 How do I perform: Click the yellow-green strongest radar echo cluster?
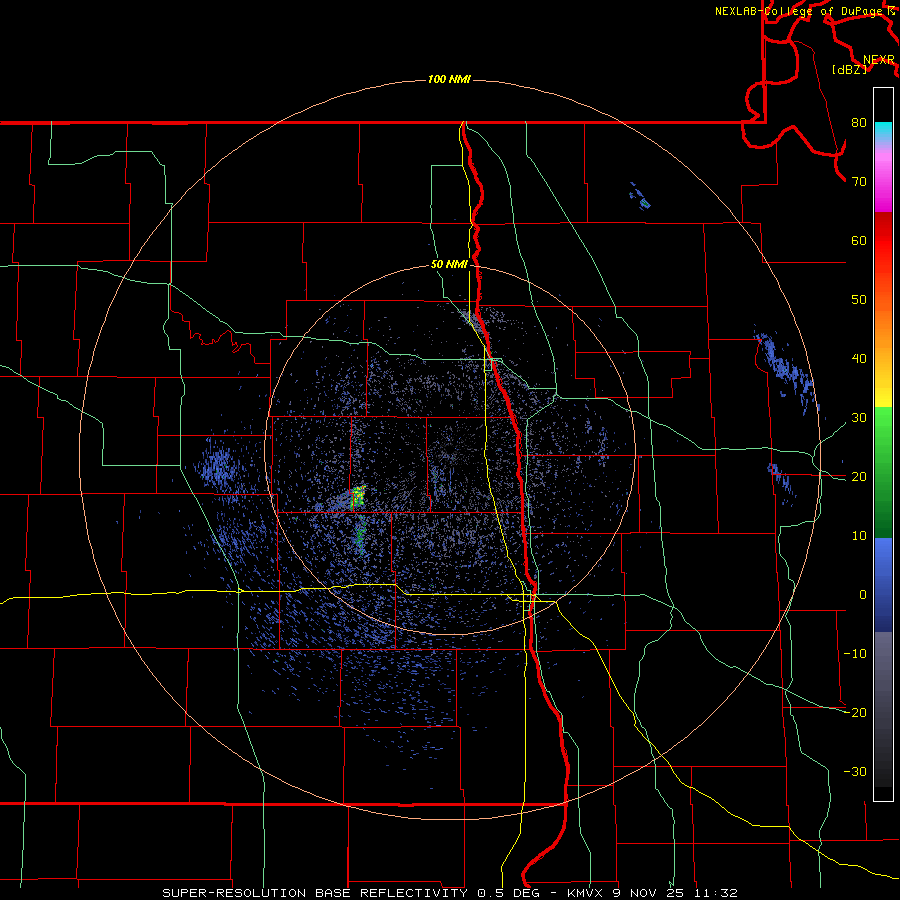coord(358,495)
